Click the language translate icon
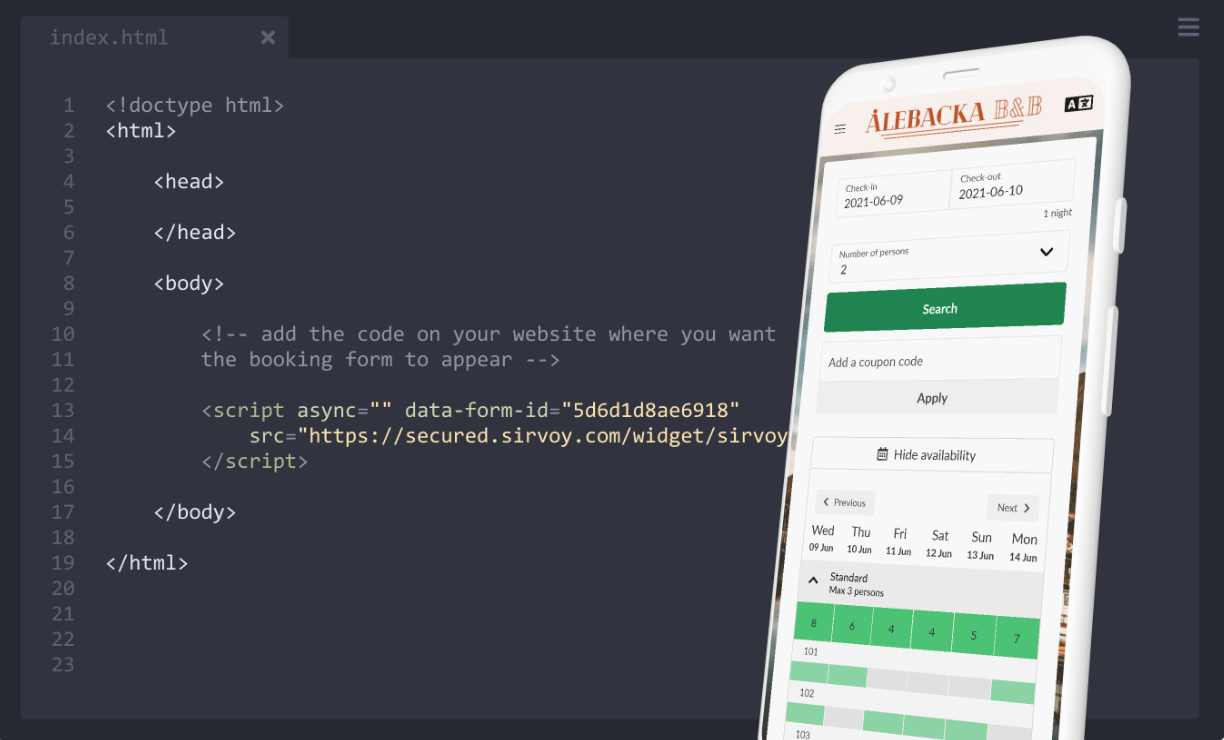Screen dimensions: 1224x740 (x=1078, y=103)
